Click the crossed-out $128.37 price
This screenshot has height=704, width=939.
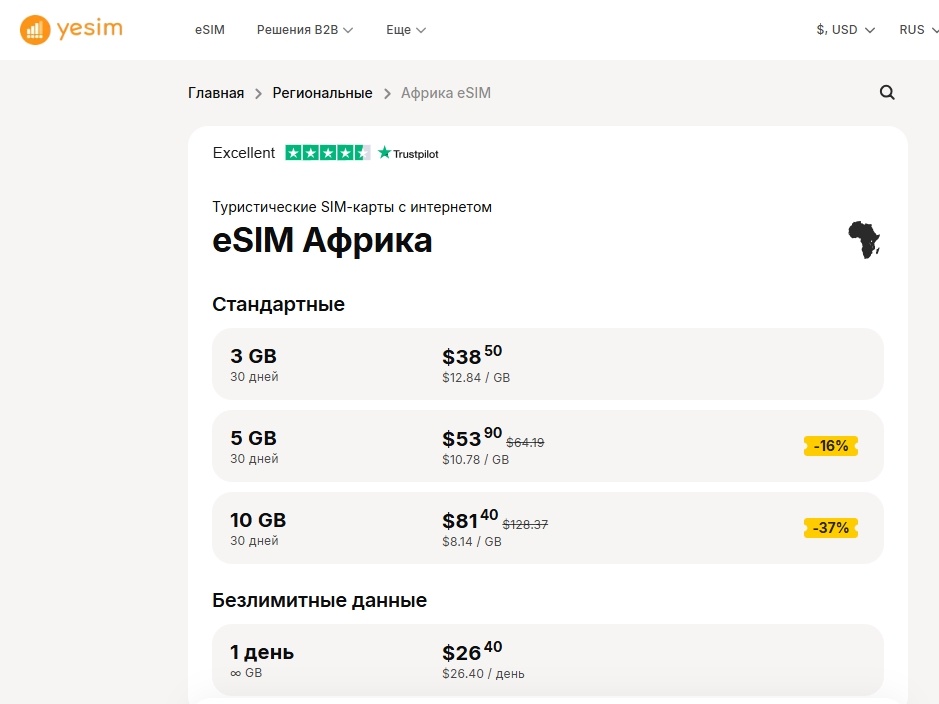(525, 524)
